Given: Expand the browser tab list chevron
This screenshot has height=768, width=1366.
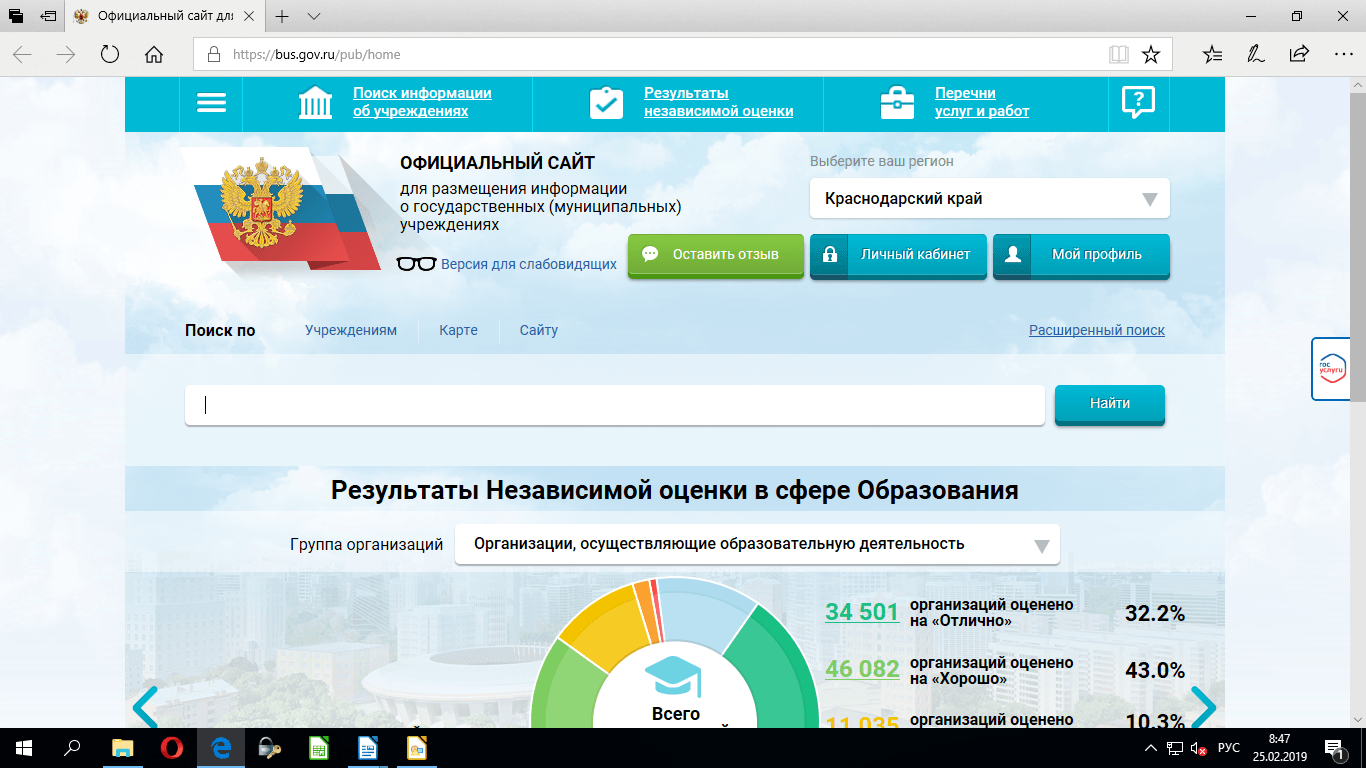Looking at the screenshot, I should pyautogui.click(x=314, y=17).
